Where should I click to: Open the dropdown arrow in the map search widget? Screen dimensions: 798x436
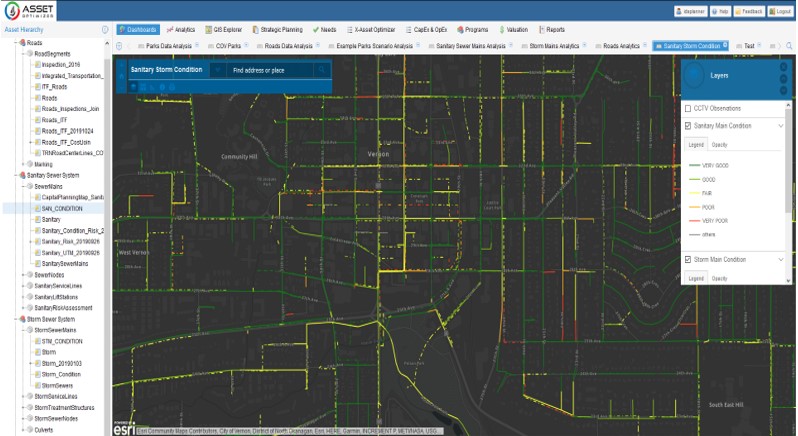(218, 71)
